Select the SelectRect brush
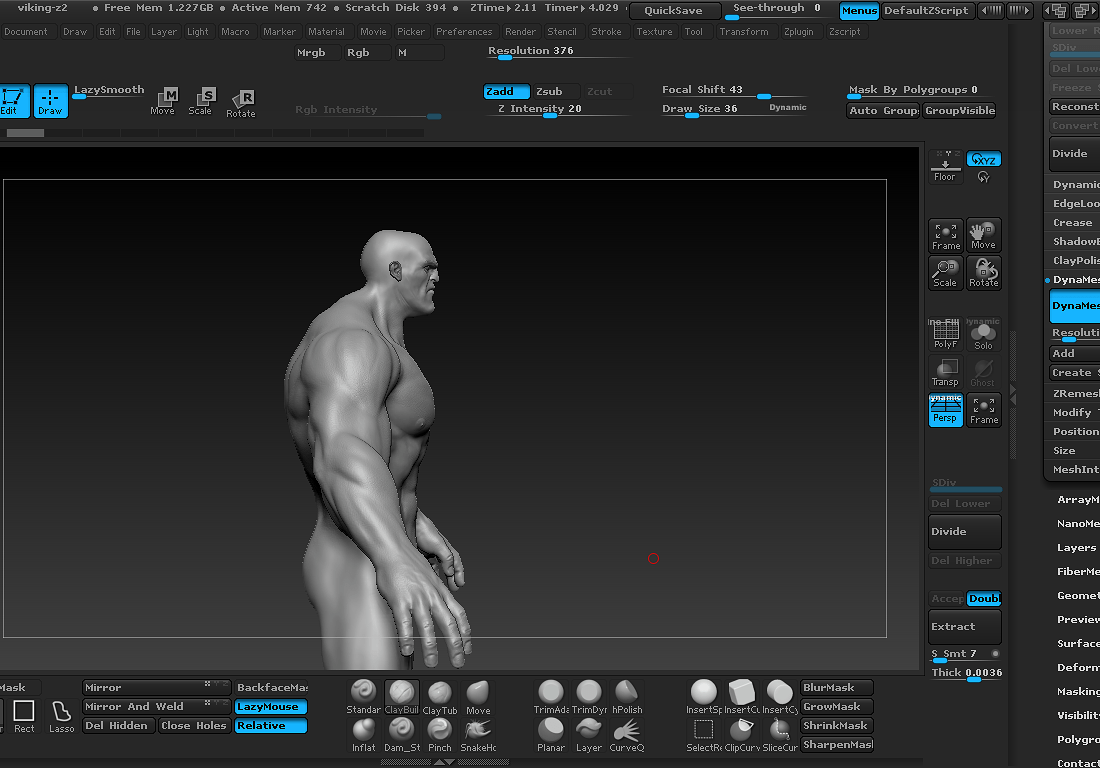This screenshot has width=1100, height=768. click(704, 735)
